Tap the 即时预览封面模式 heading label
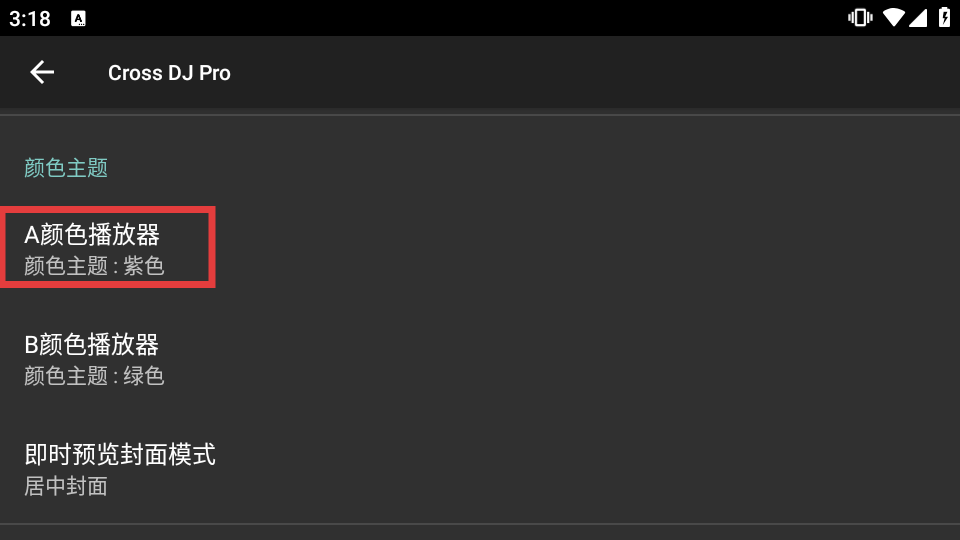Image resolution: width=960 pixels, height=540 pixels. (x=120, y=455)
